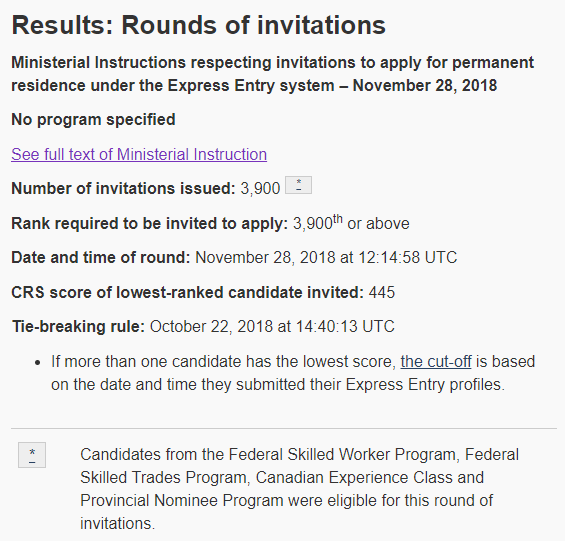
Task: Click the October 22, 2018 at 14:40:13 UTC timestamp
Action: pos(272,327)
